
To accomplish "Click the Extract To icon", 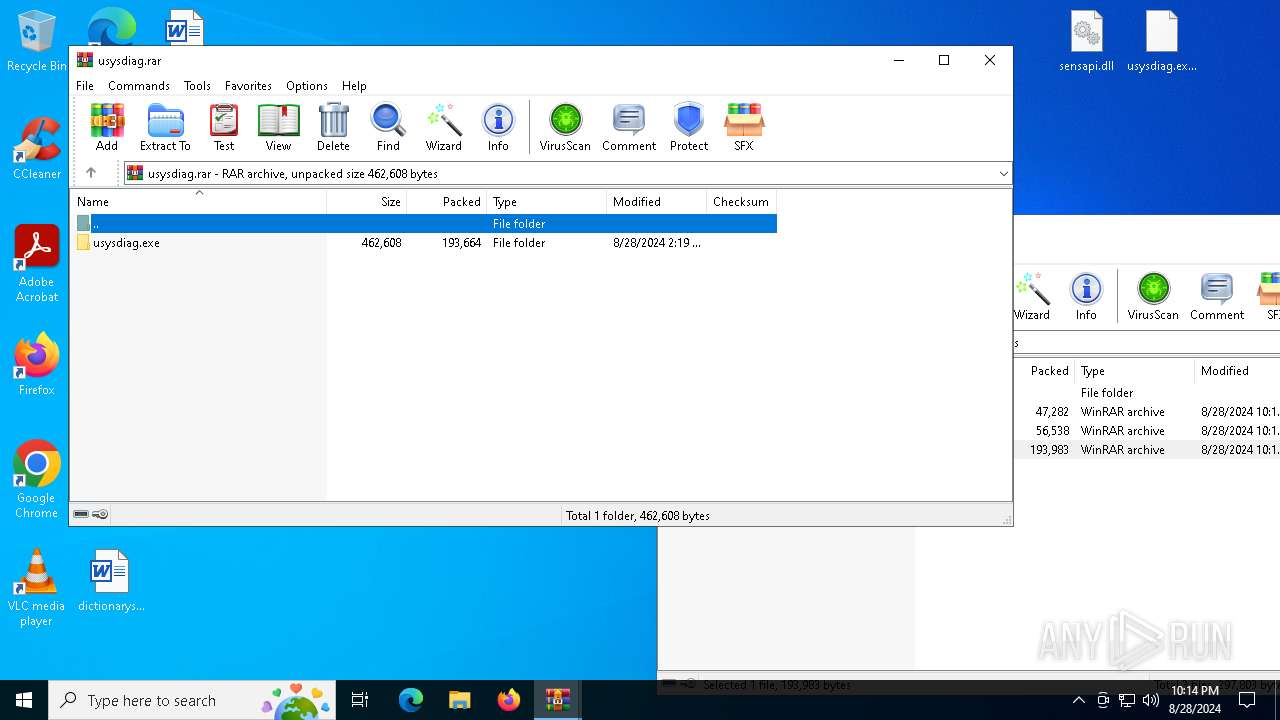I will tap(165, 127).
